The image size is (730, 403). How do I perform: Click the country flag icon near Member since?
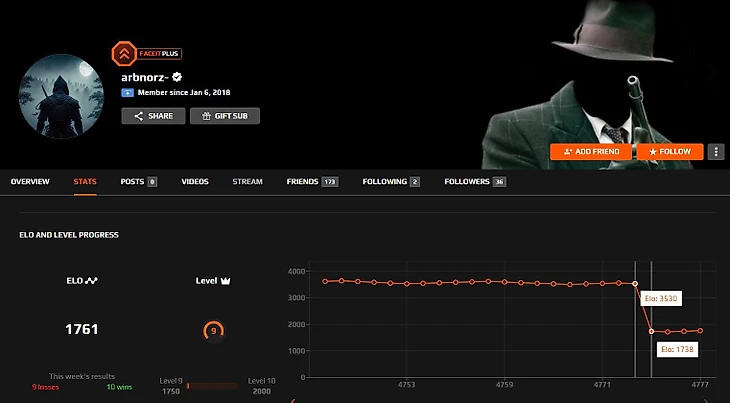click(128, 93)
